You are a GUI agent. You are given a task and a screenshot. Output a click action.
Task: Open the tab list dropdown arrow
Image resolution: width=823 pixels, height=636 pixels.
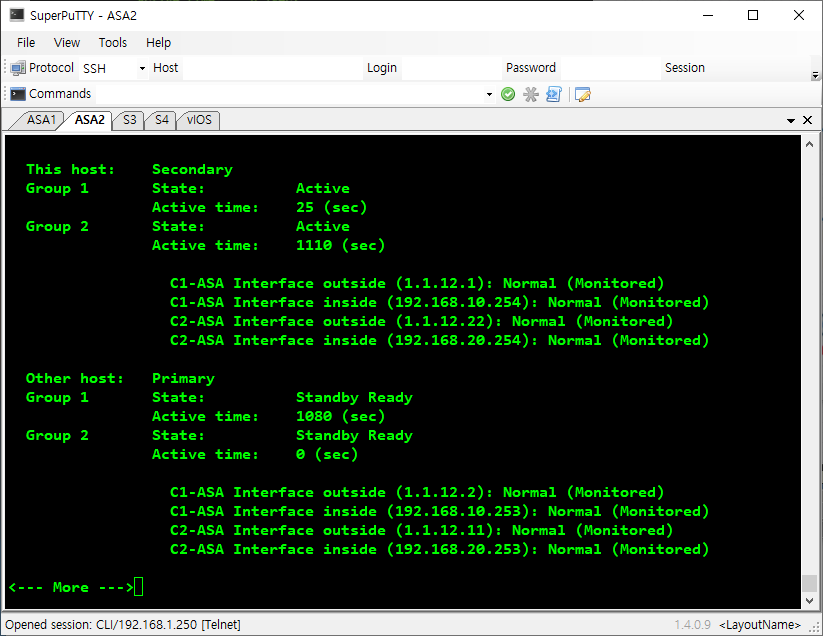point(791,121)
